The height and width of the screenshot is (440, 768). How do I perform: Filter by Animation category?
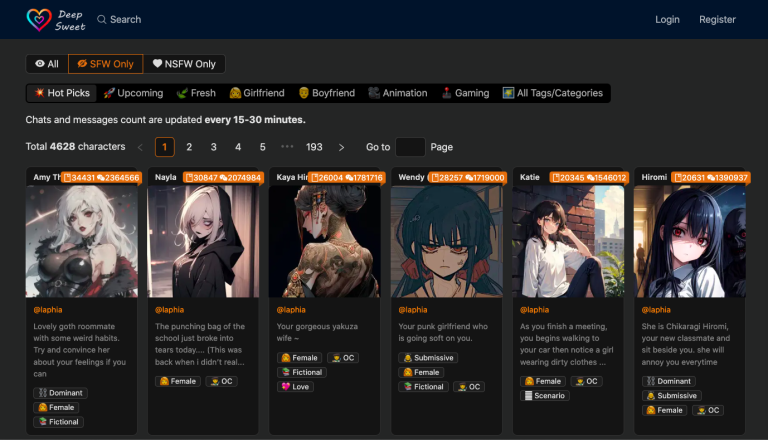click(397, 93)
